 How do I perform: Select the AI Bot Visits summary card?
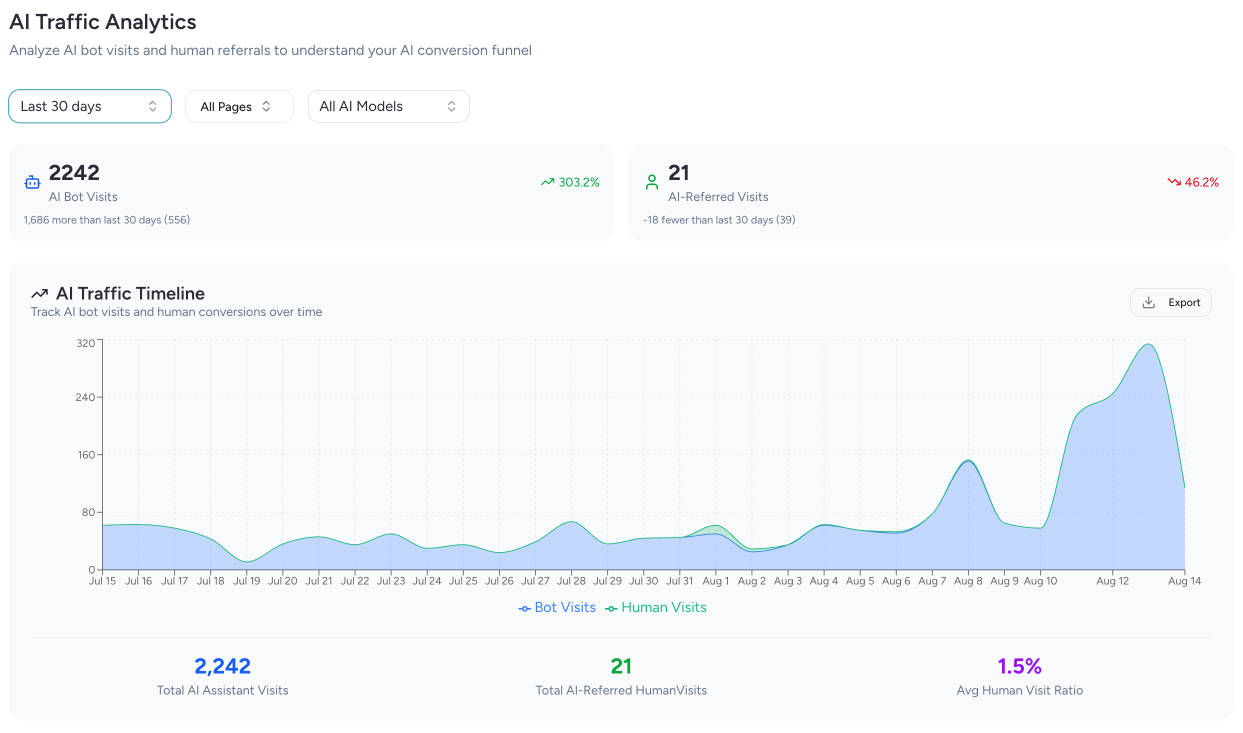click(311, 192)
